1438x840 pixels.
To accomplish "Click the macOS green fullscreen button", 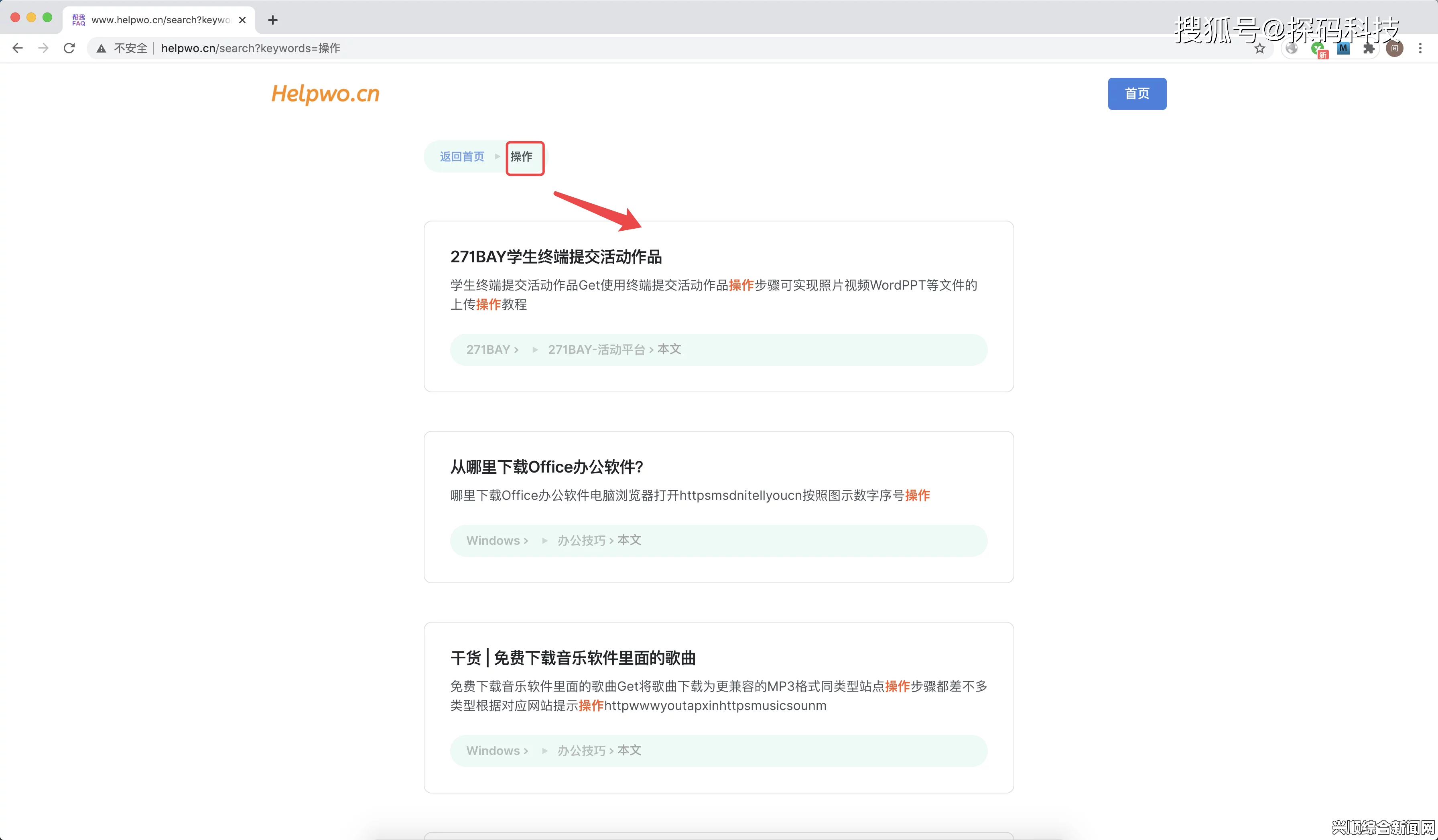I will click(x=47, y=18).
